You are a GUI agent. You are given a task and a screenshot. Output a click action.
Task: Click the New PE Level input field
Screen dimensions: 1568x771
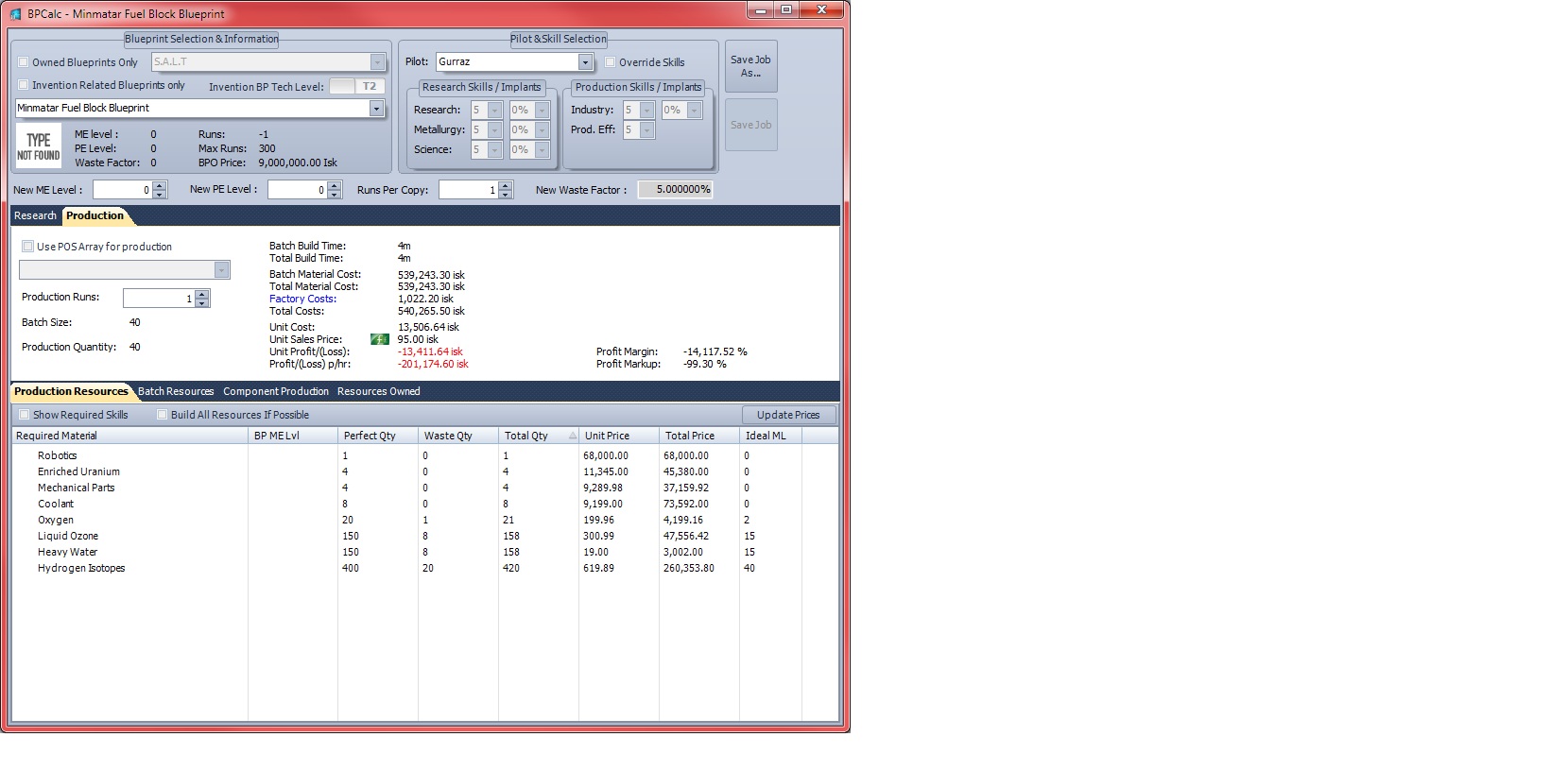coord(297,190)
